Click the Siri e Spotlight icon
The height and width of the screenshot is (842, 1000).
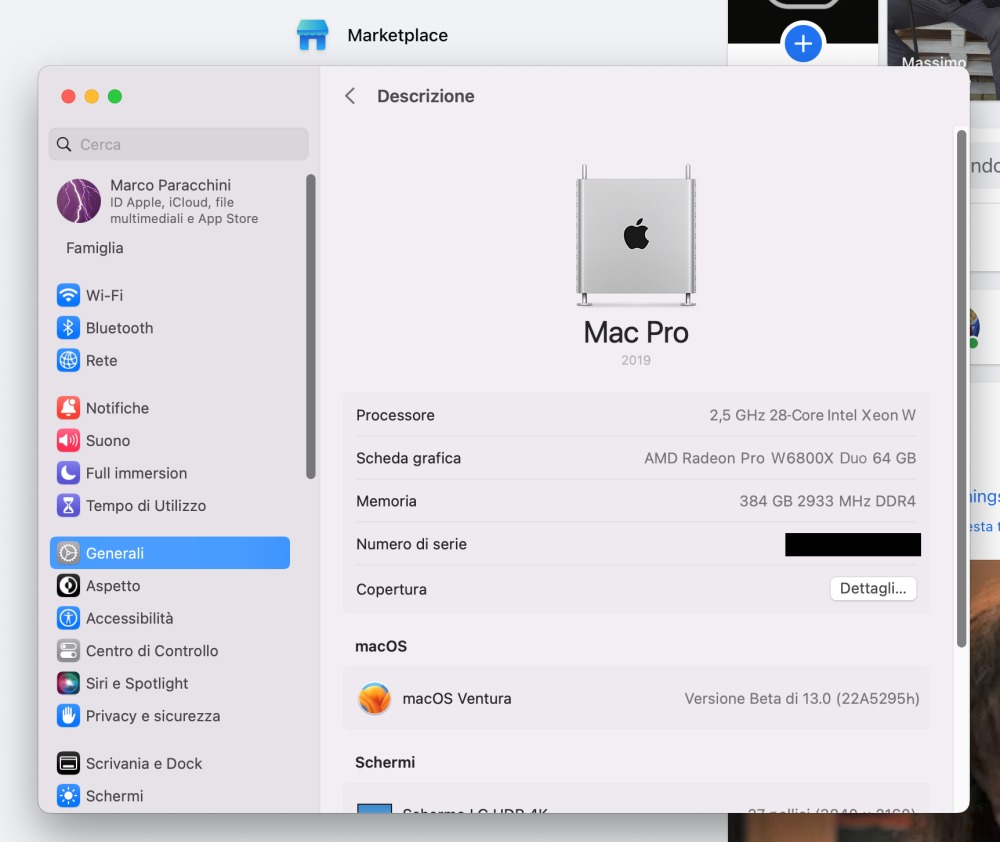coord(68,683)
